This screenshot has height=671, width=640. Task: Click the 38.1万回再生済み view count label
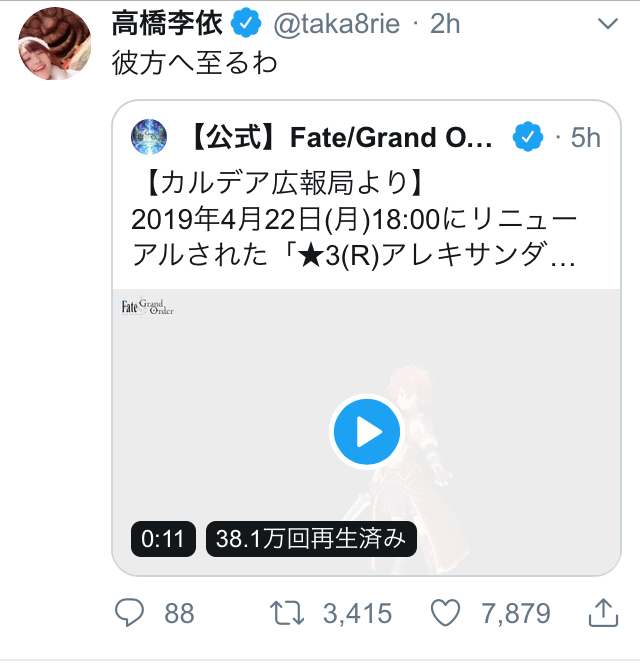[310, 539]
